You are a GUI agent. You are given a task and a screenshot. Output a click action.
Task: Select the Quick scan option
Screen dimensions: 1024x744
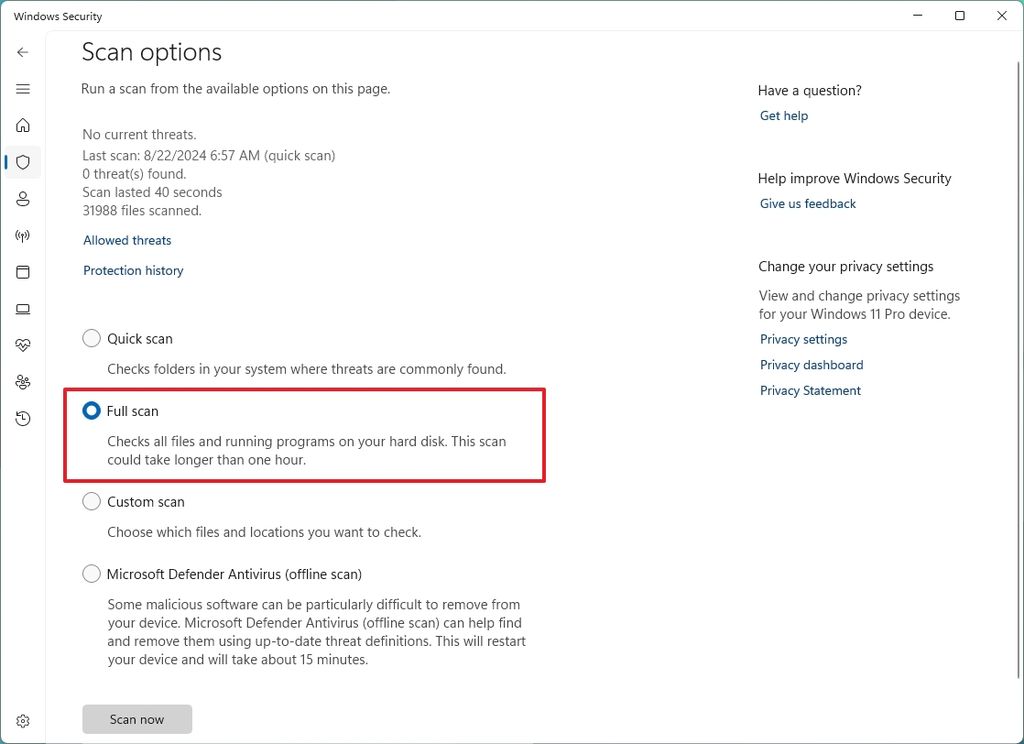point(91,338)
